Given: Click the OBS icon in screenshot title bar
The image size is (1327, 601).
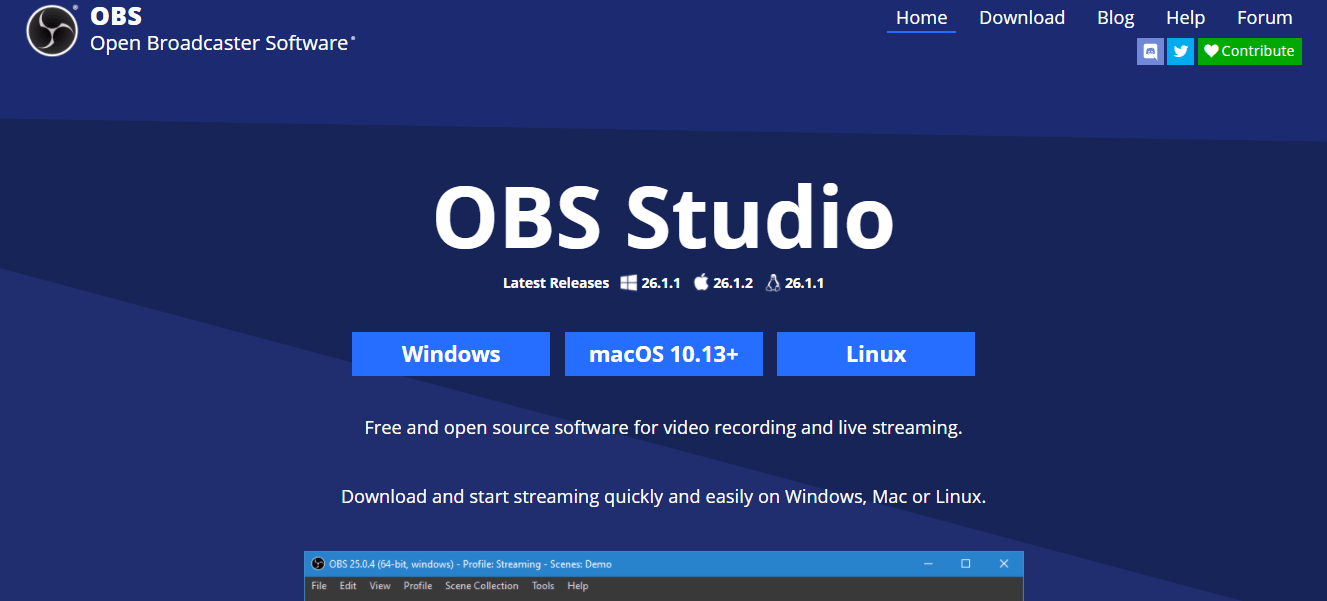Looking at the screenshot, I should tap(318, 564).
